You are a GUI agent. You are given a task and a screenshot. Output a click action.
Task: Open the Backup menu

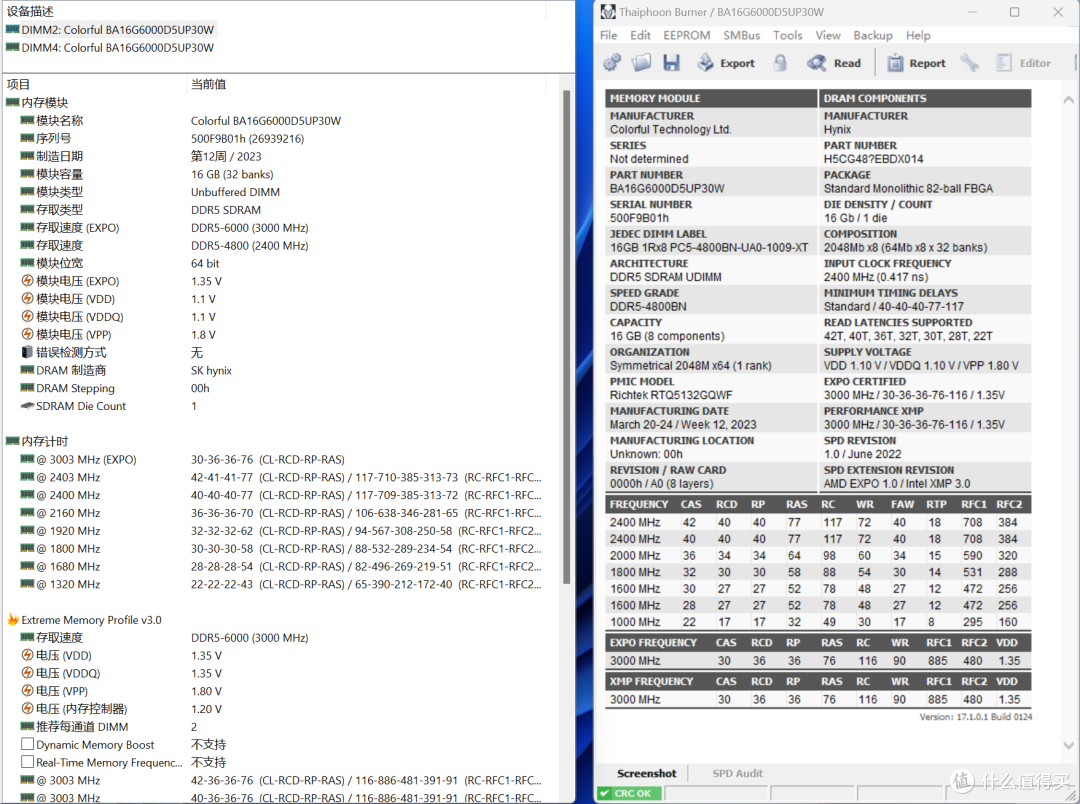pos(873,35)
